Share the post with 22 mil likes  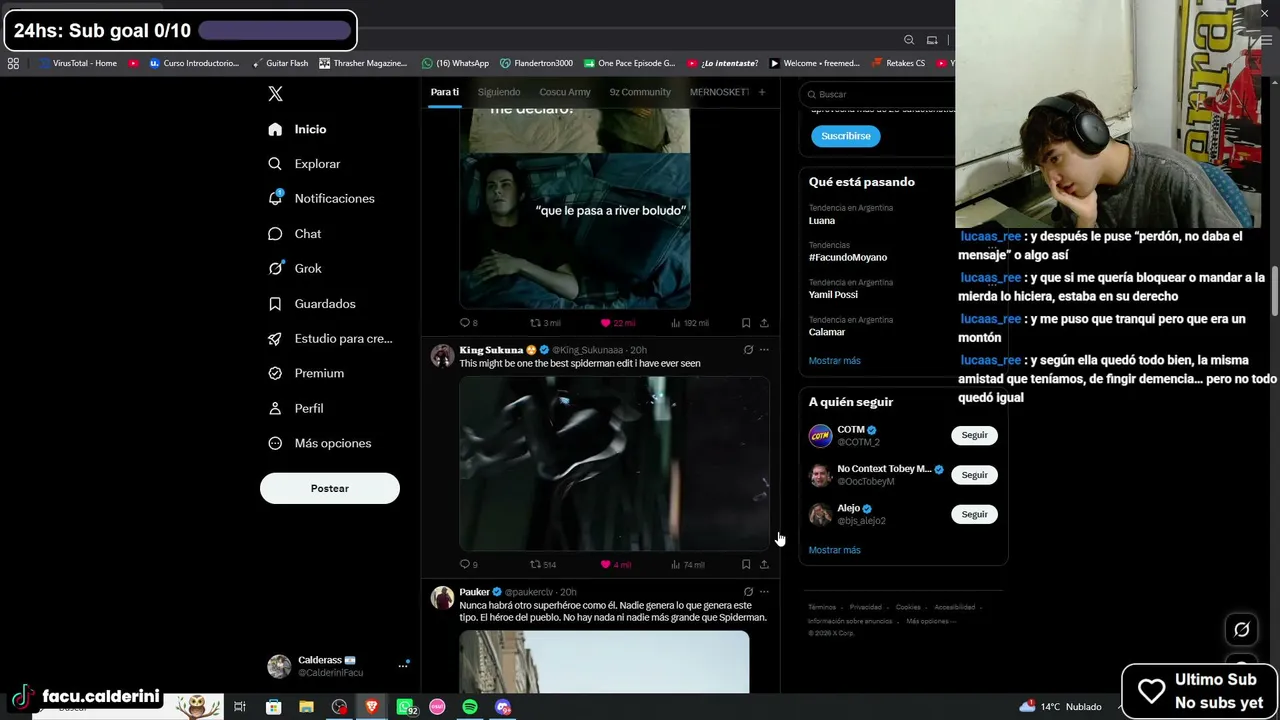point(764,323)
